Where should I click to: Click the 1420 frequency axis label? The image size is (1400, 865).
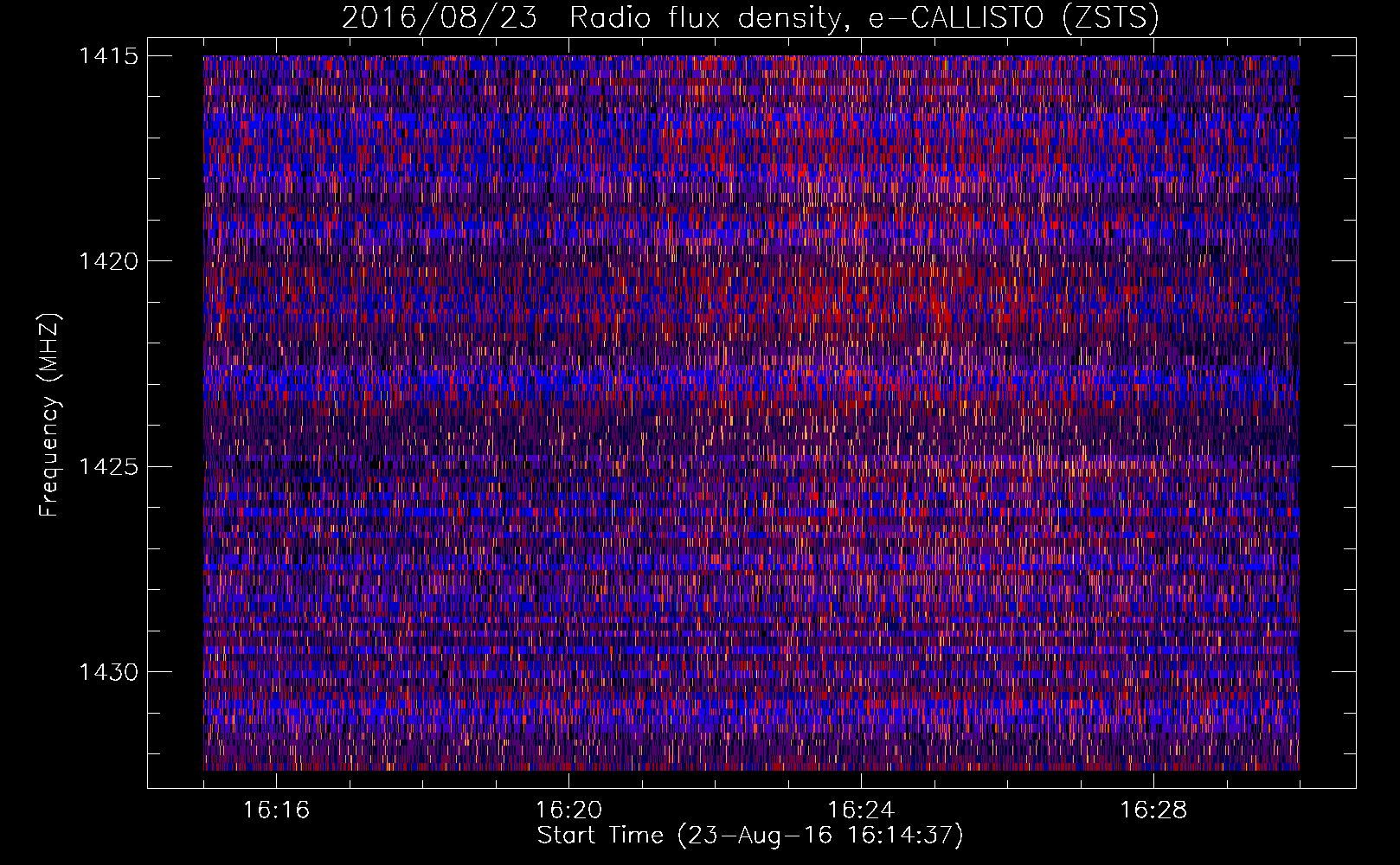click(108, 261)
